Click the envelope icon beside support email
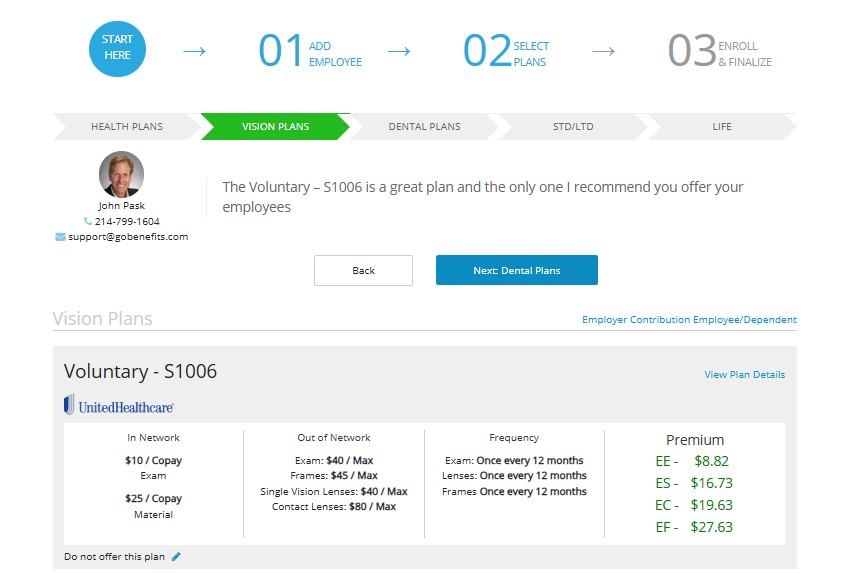854x574 pixels. coord(61,237)
